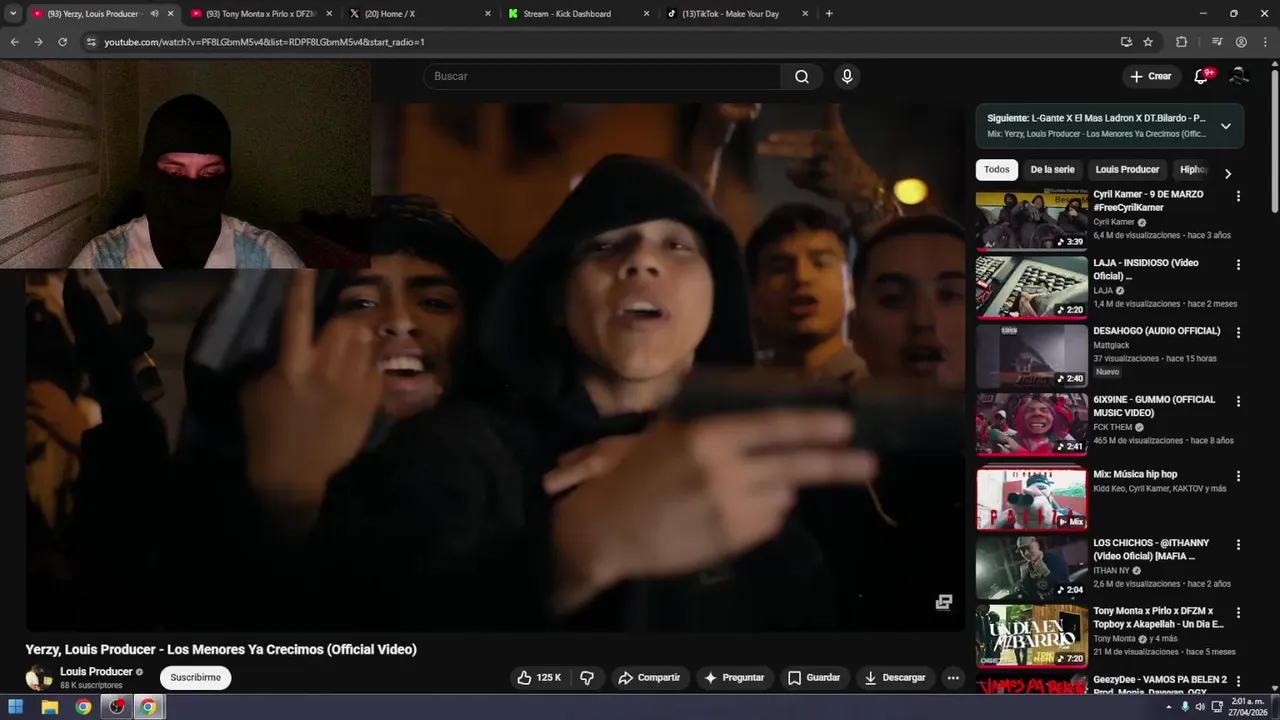Close the Kick Dashboard tab

point(646,14)
